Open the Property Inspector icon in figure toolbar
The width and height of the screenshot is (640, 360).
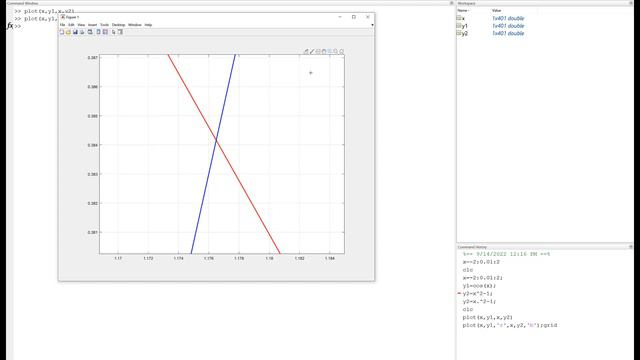(120, 32)
